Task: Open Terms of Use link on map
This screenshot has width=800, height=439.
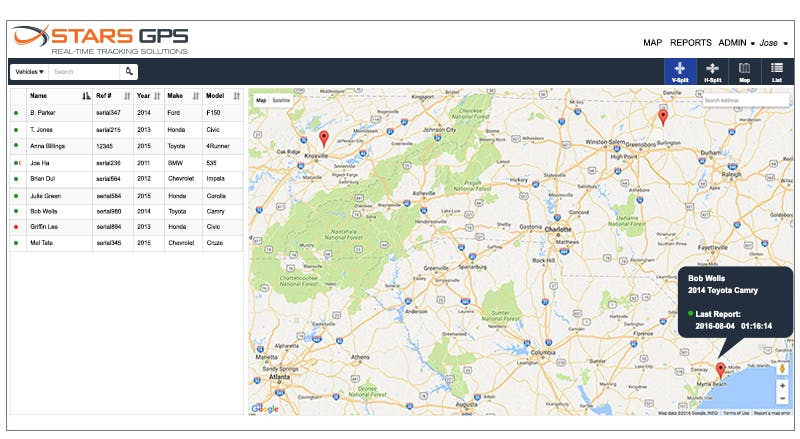Action: [x=736, y=413]
